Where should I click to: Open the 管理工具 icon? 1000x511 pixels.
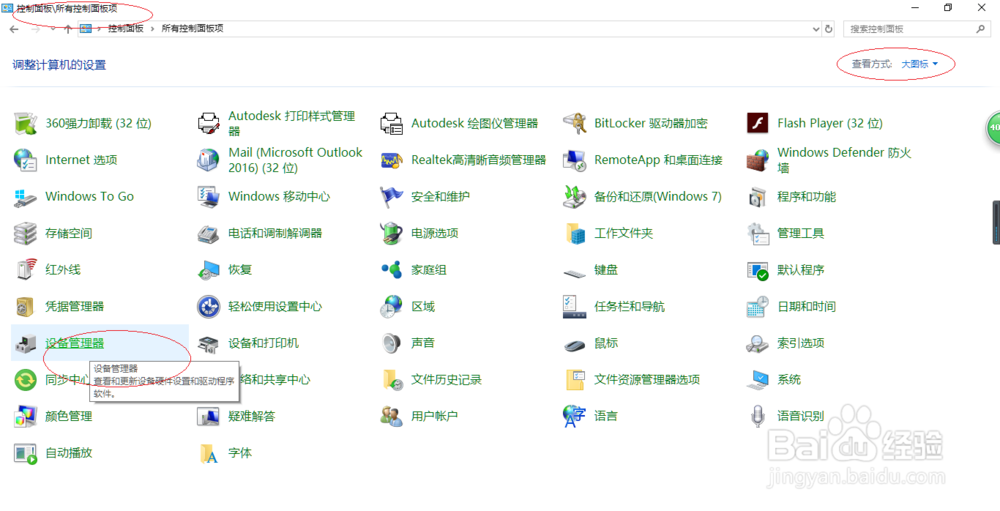[x=757, y=233]
